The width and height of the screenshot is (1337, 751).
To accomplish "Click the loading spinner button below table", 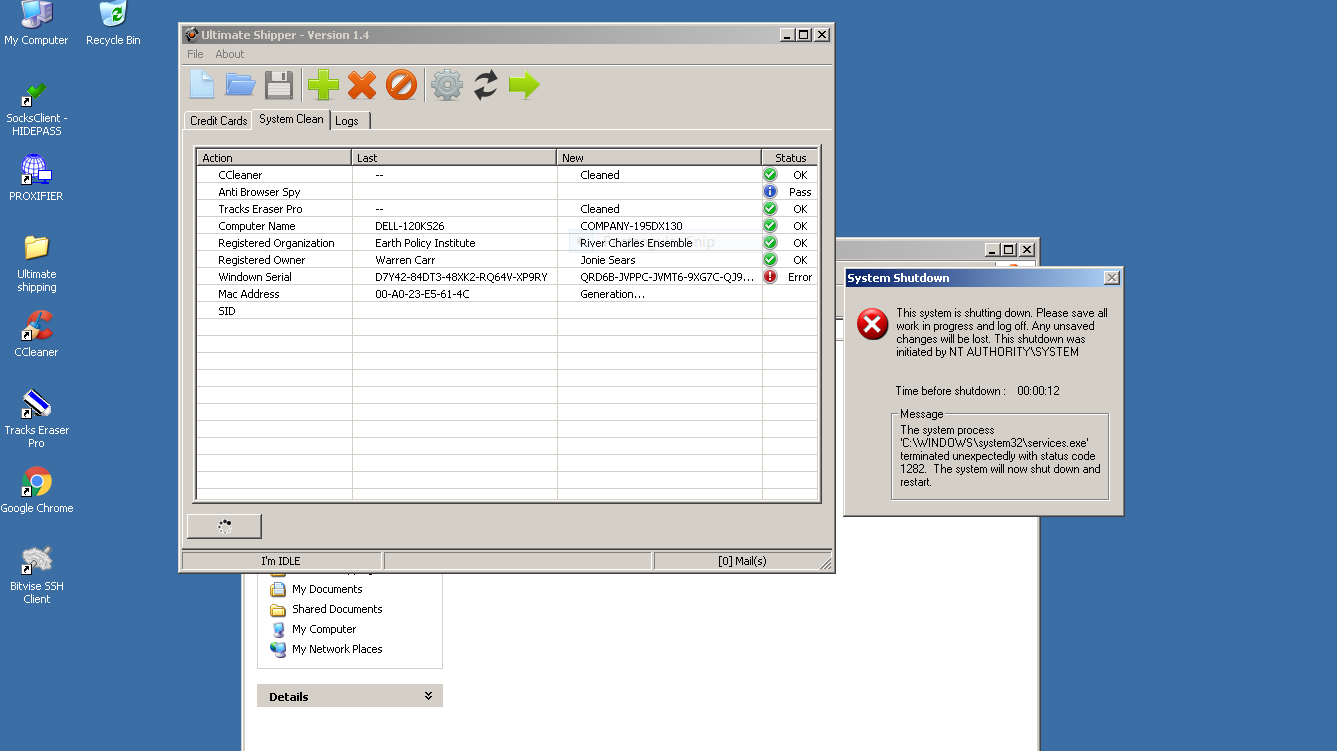I will [x=224, y=527].
